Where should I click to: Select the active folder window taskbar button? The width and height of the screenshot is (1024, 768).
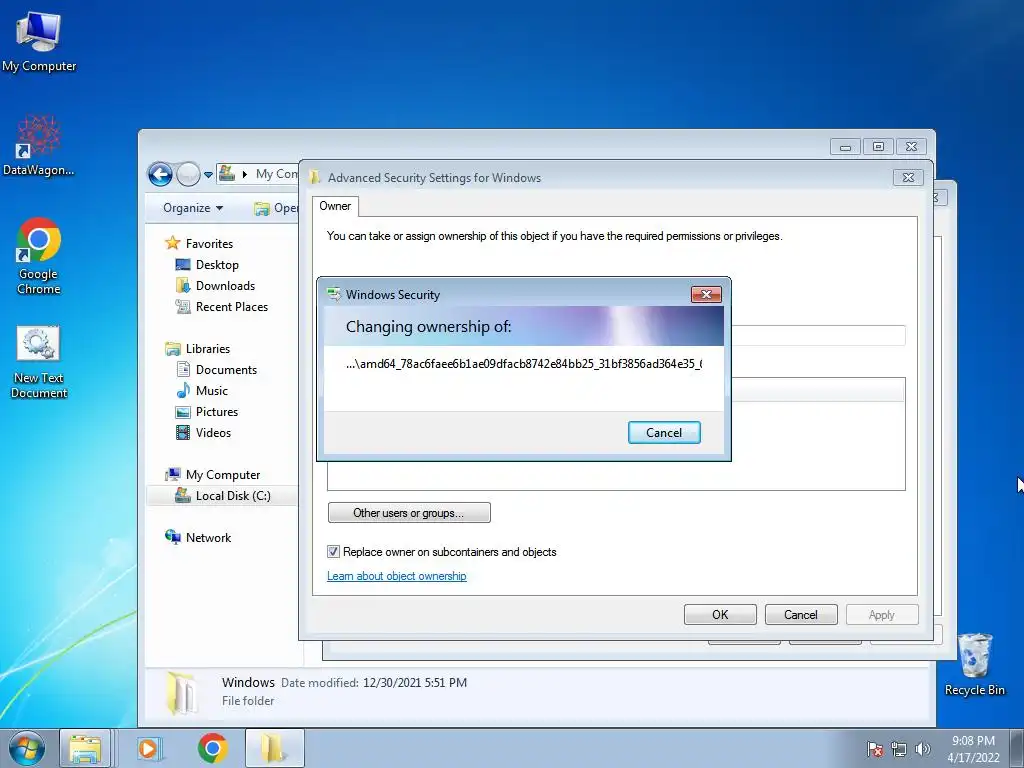pos(274,748)
